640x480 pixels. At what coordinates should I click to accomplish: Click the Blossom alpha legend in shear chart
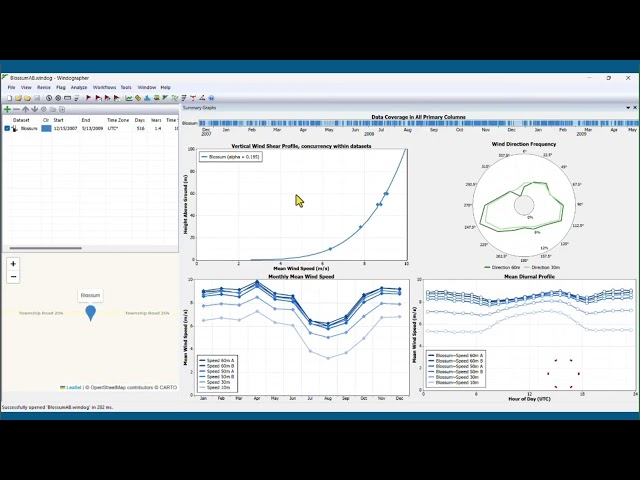[231, 157]
